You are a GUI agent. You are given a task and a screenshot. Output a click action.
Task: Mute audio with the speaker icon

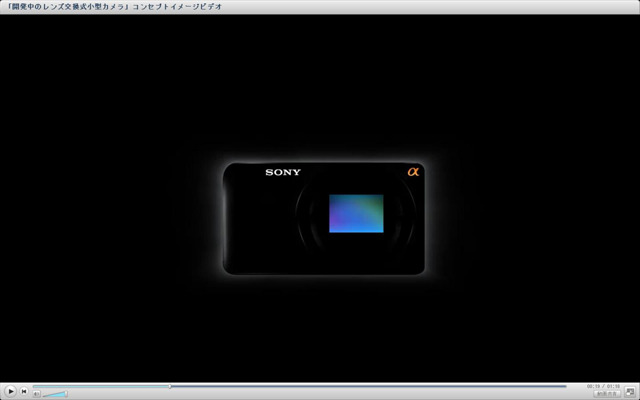tap(36, 394)
